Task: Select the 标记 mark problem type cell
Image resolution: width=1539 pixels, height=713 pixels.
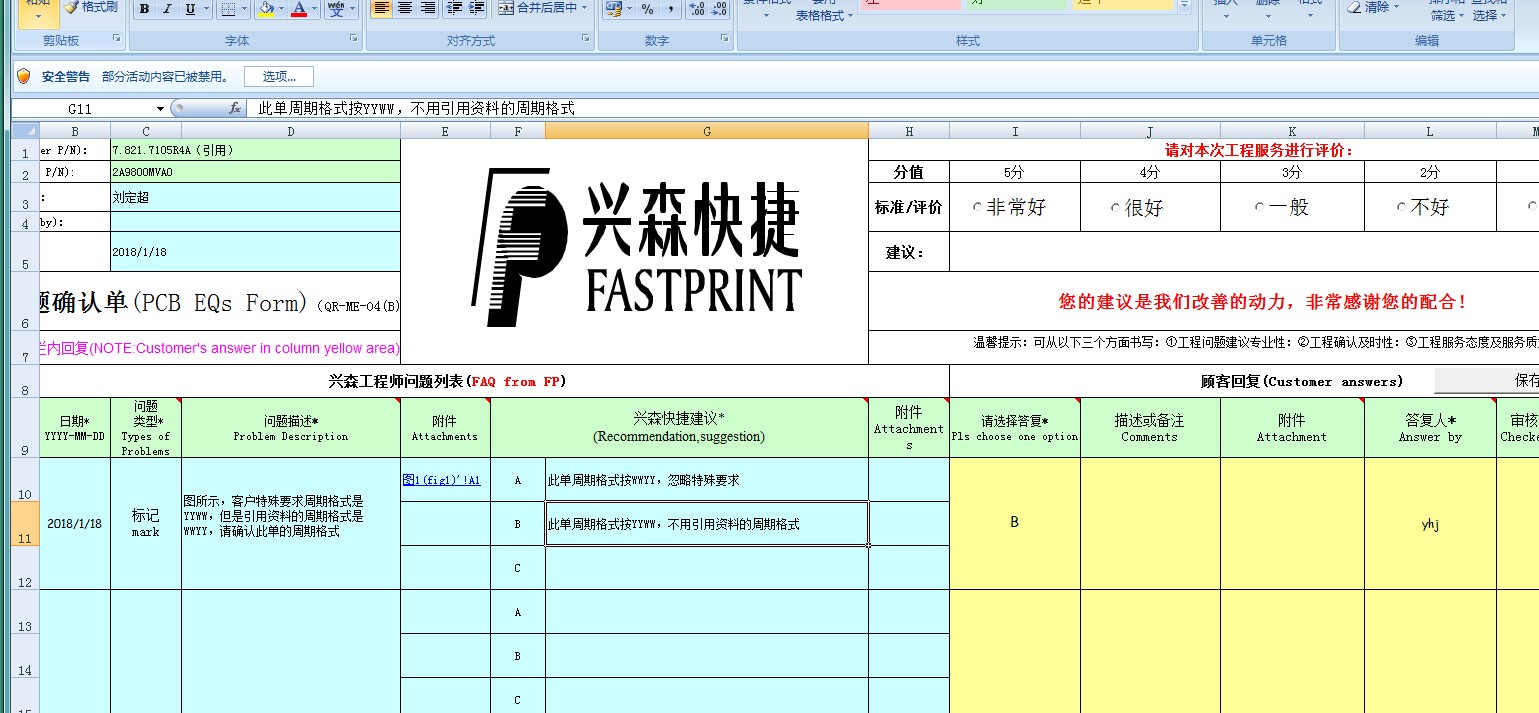Action: coord(146,524)
